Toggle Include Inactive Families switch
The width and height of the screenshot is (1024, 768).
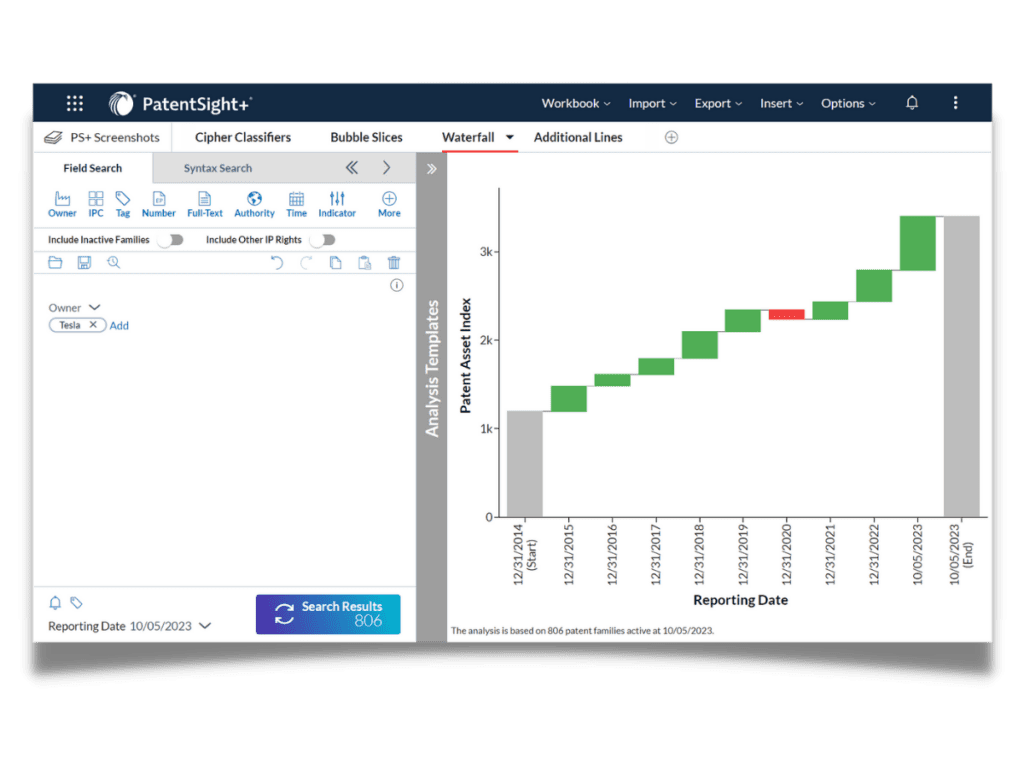click(x=170, y=240)
